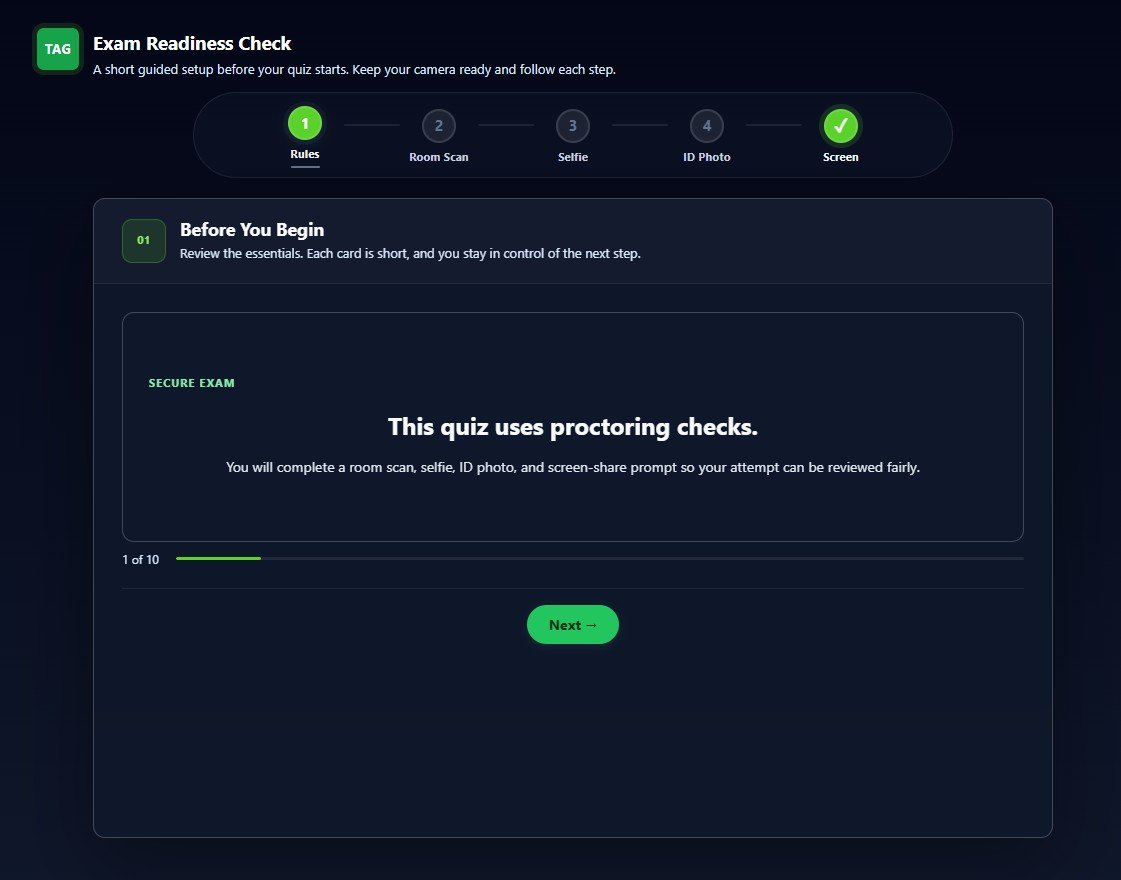The height and width of the screenshot is (880, 1121).
Task: Click the proctoring checks headline
Action: (x=573, y=427)
